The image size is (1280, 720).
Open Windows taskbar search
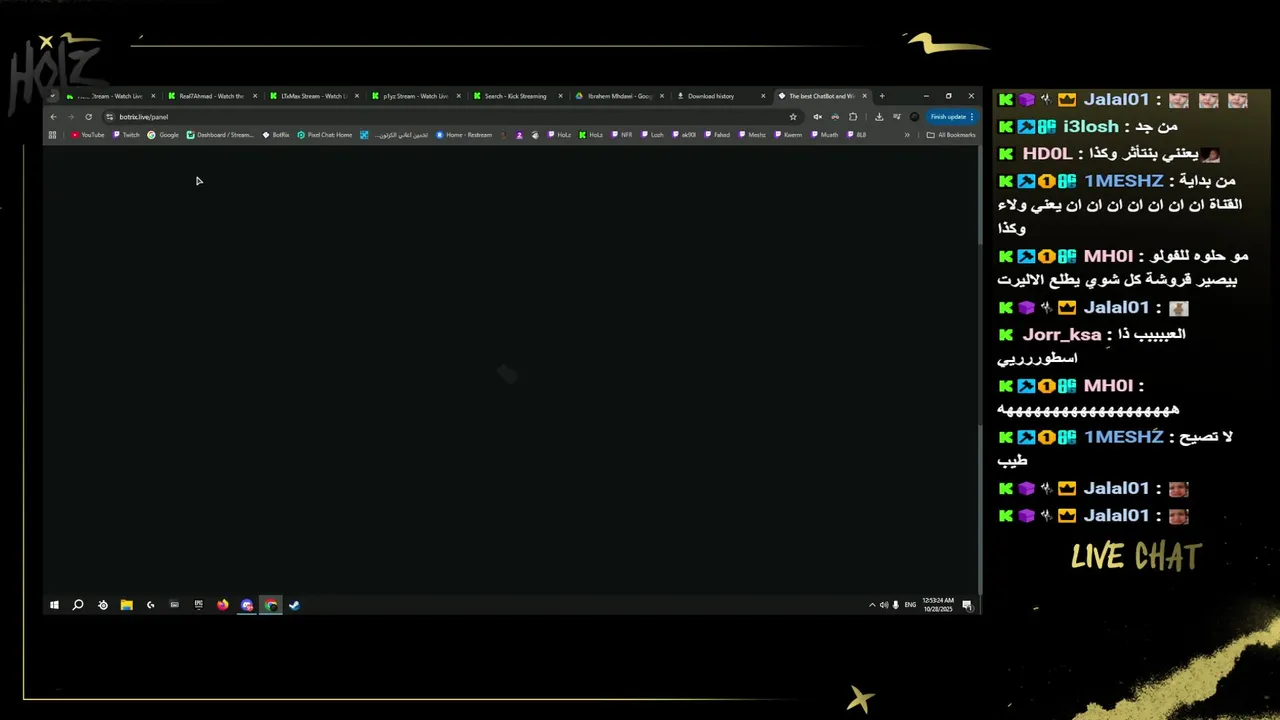(78, 605)
